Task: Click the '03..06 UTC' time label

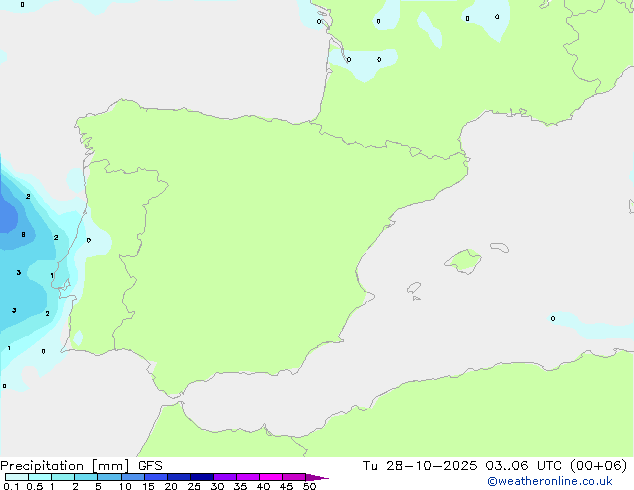Action: point(524,466)
